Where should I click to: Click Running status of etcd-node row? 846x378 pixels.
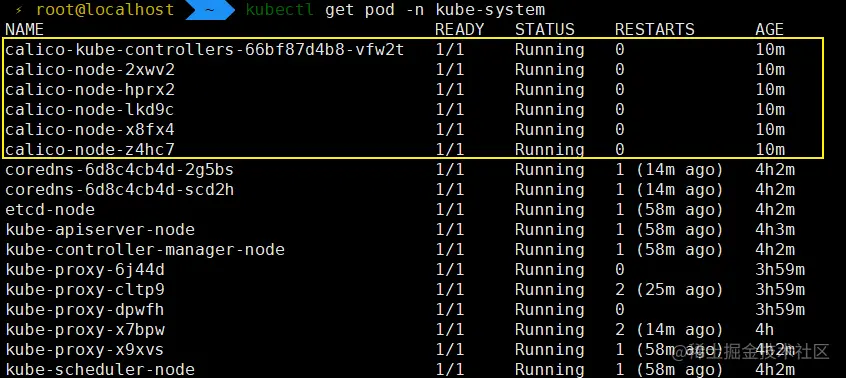549,210
